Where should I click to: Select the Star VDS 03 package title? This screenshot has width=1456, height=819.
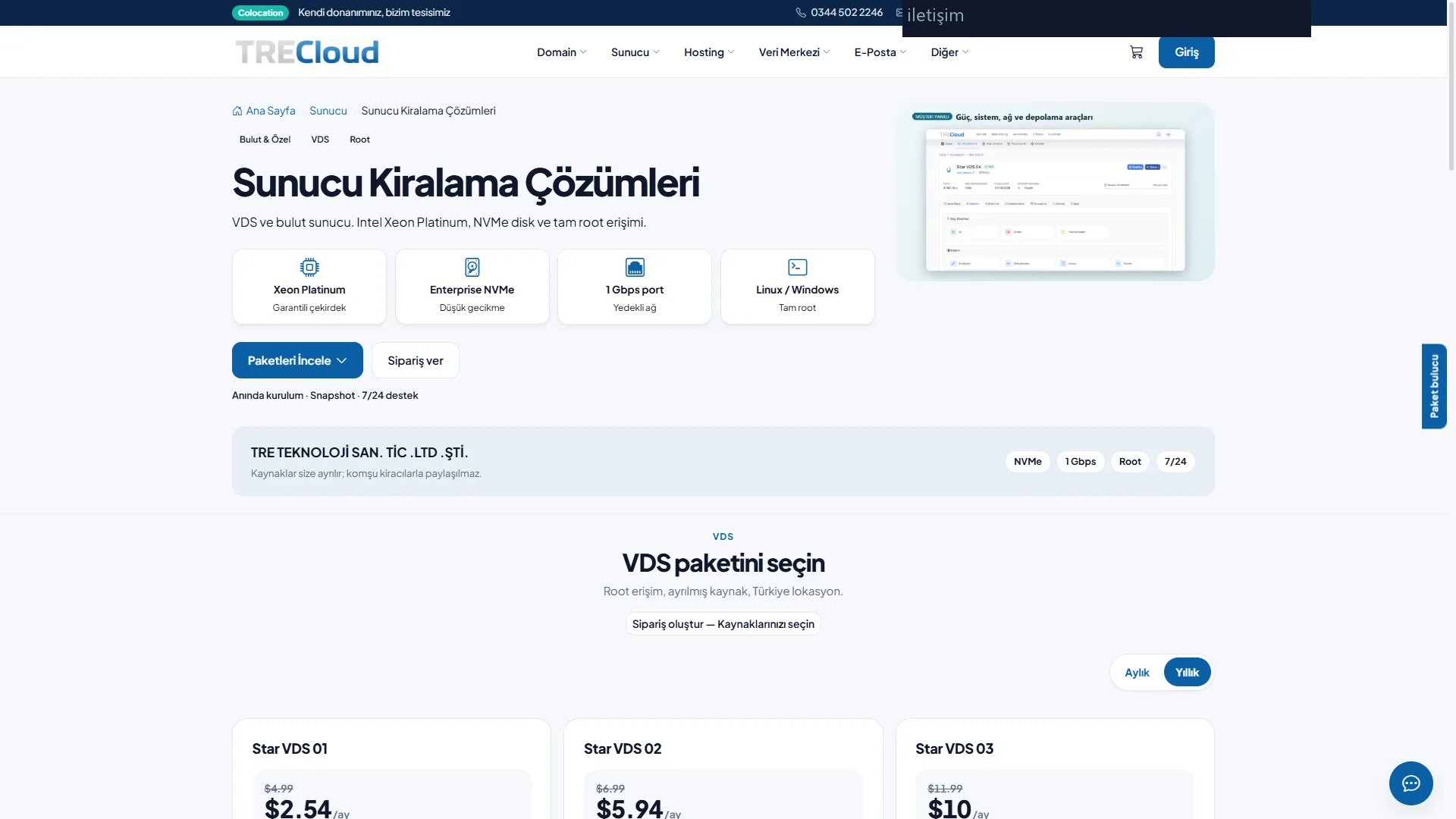point(954,749)
